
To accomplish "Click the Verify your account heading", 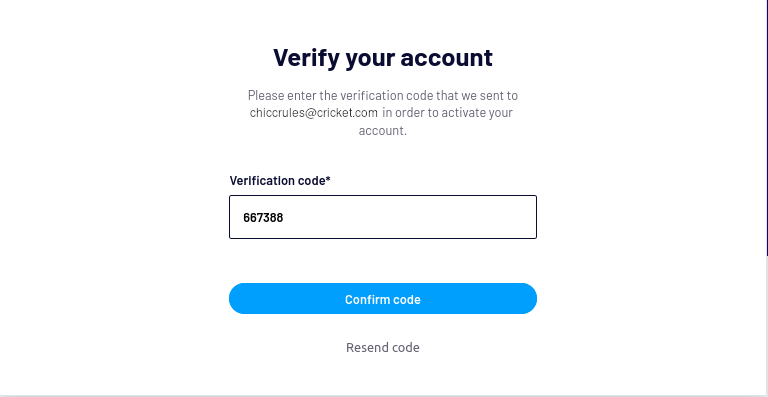I will [383, 58].
